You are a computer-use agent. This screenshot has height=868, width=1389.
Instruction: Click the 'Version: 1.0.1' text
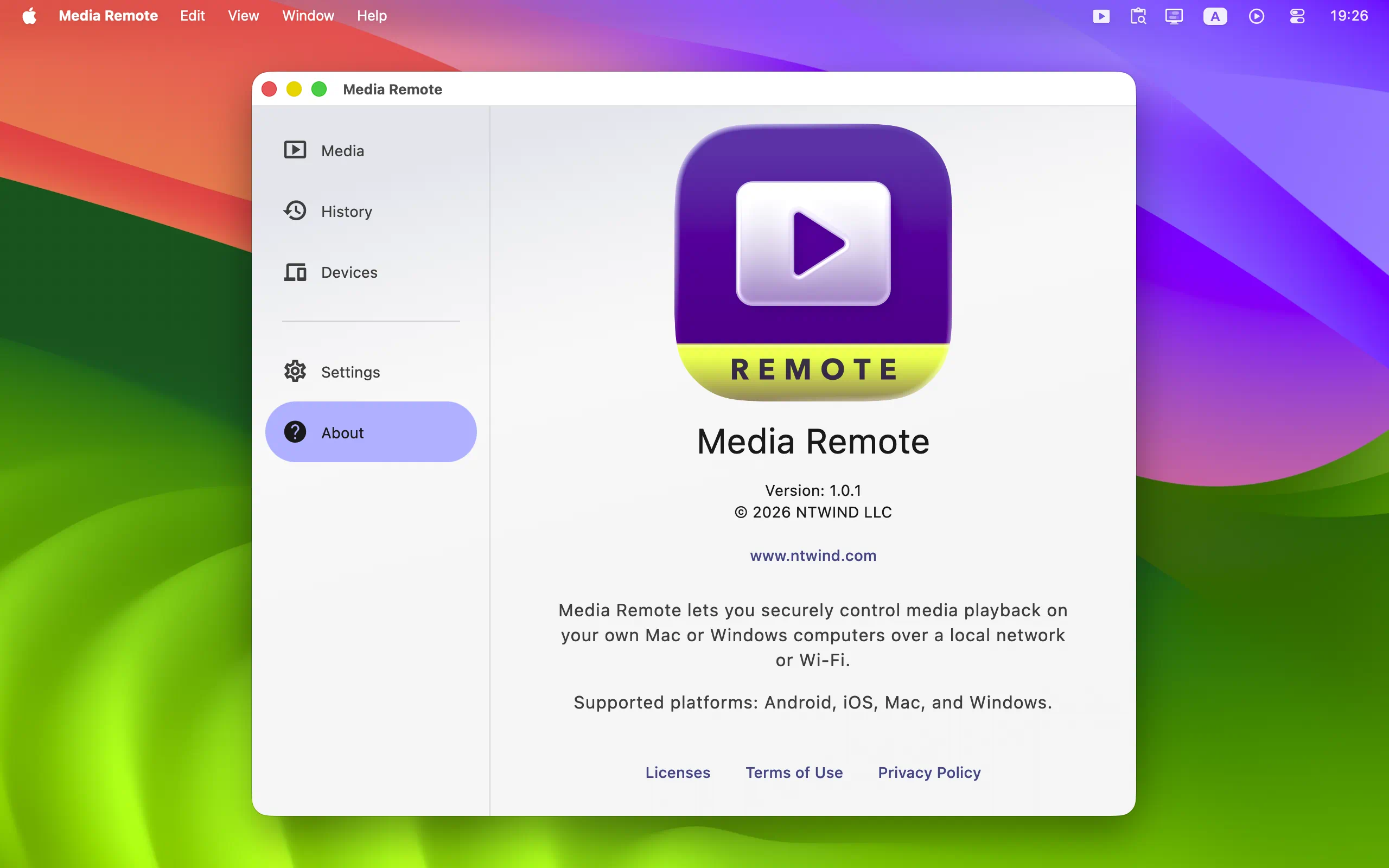click(813, 490)
